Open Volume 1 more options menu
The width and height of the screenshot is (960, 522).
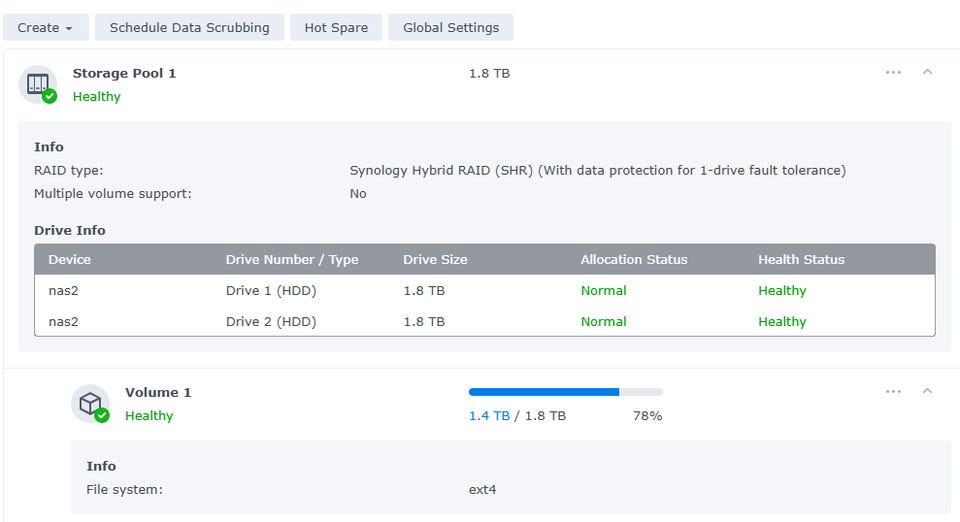coord(893,391)
